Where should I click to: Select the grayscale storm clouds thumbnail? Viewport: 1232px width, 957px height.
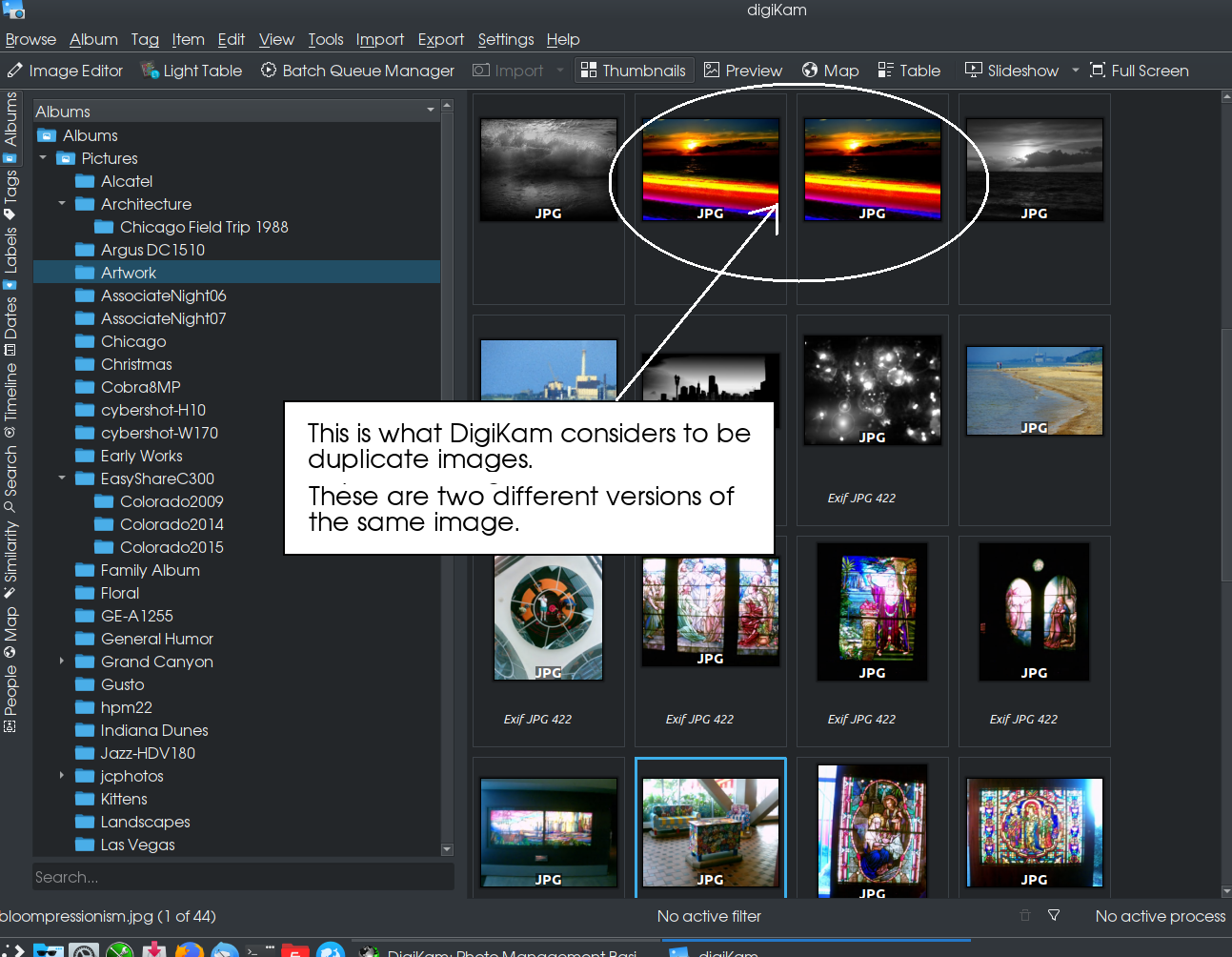(549, 170)
